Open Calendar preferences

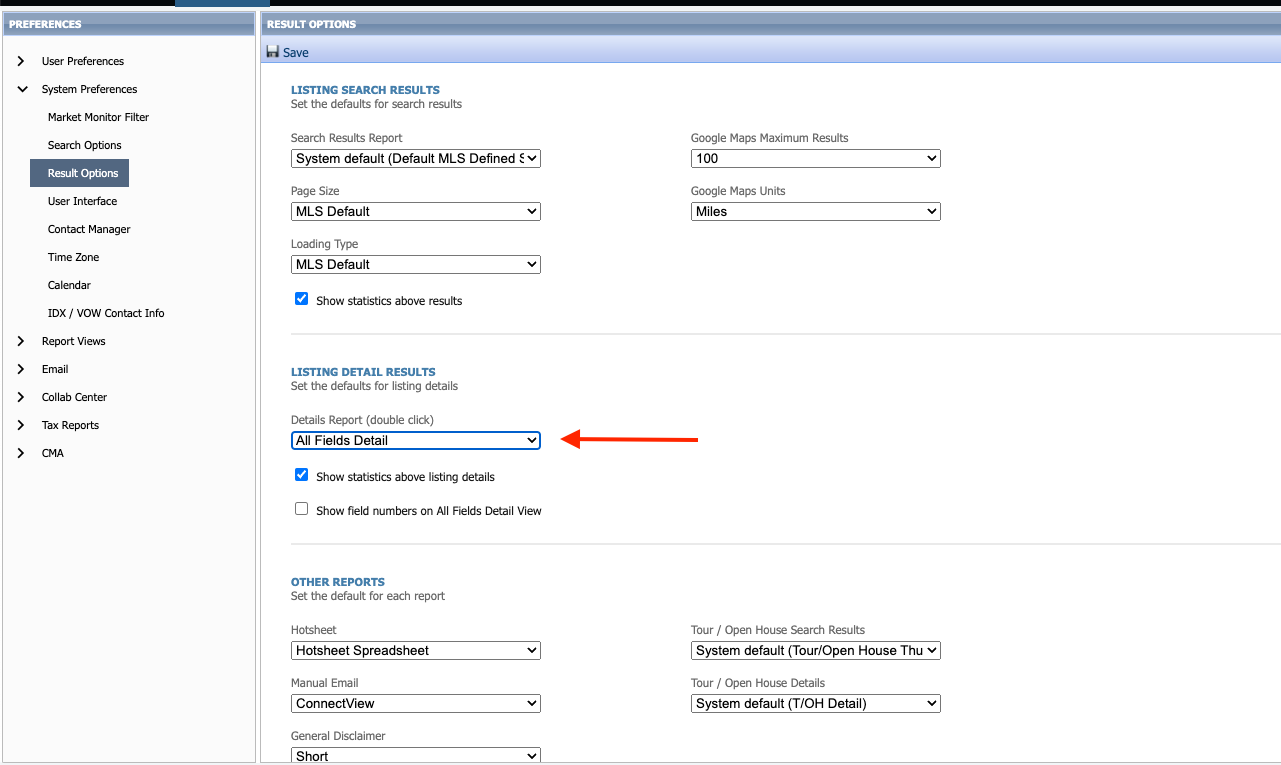(x=69, y=285)
